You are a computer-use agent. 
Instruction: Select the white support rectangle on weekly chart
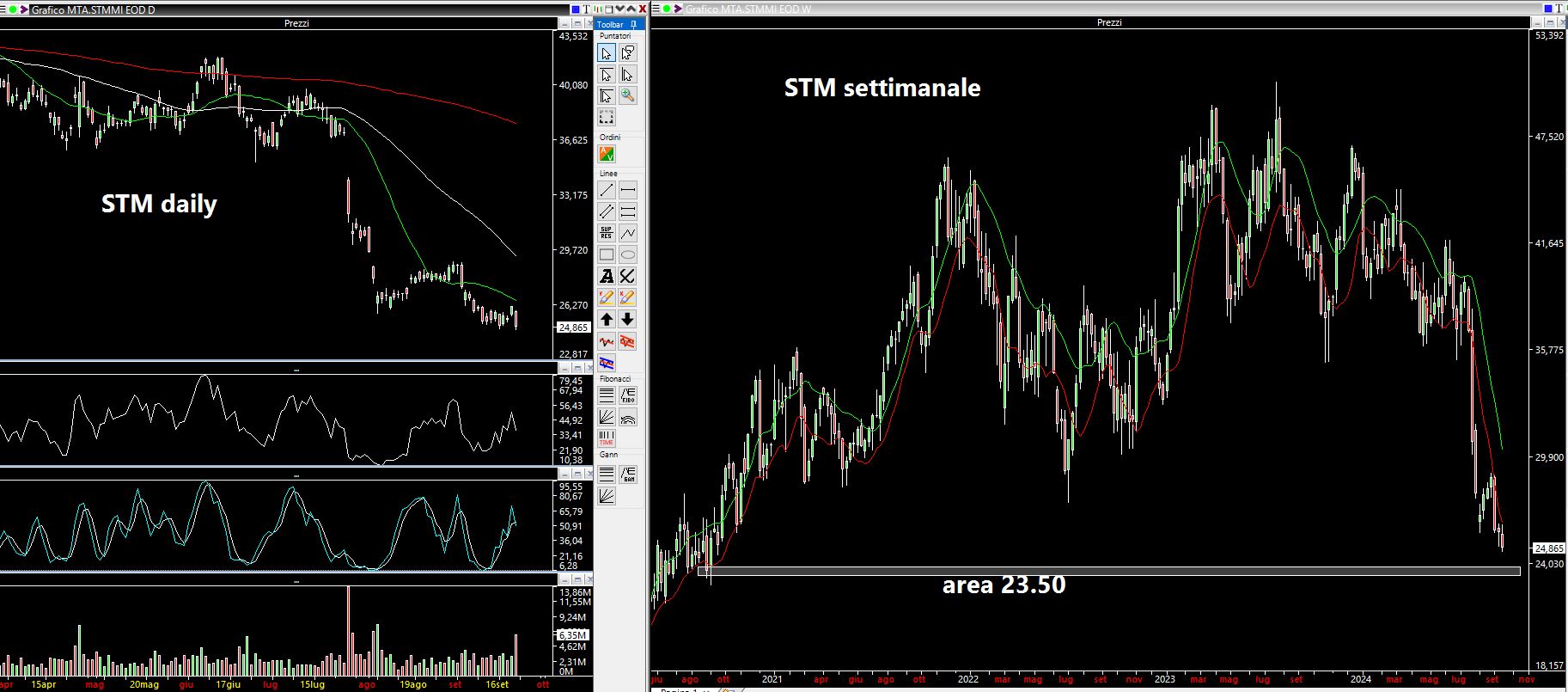[1109, 570]
